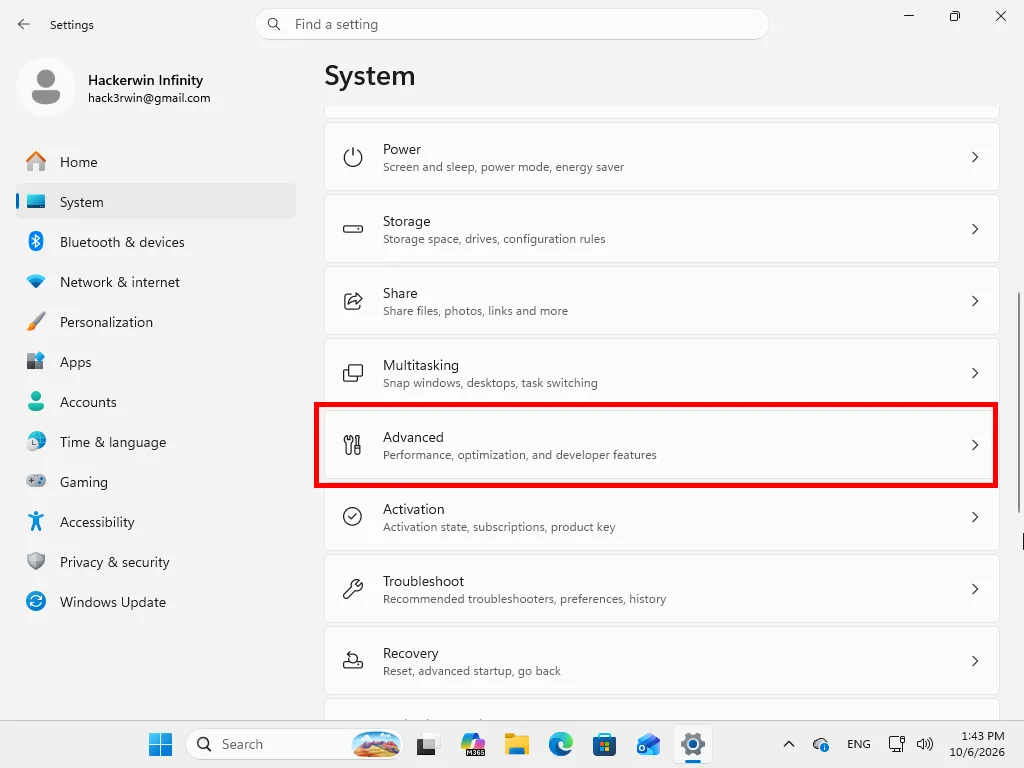Click the taskbar Search box
The height and width of the screenshot is (768, 1024).
294,744
